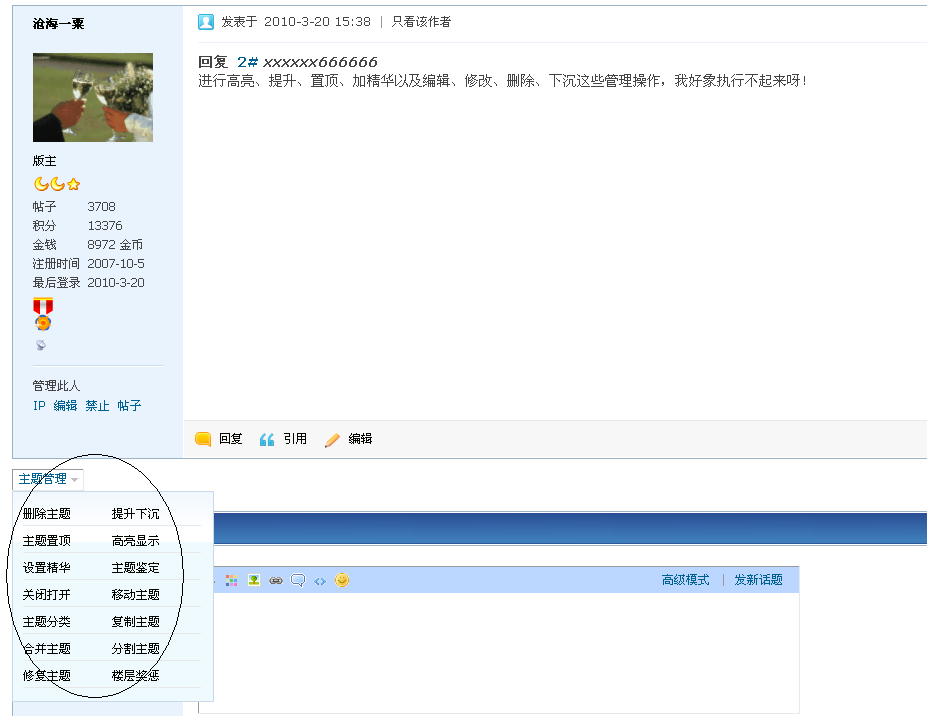927x716 pixels.
Task: Click the pencil 编辑 edit icon
Action: (x=333, y=438)
